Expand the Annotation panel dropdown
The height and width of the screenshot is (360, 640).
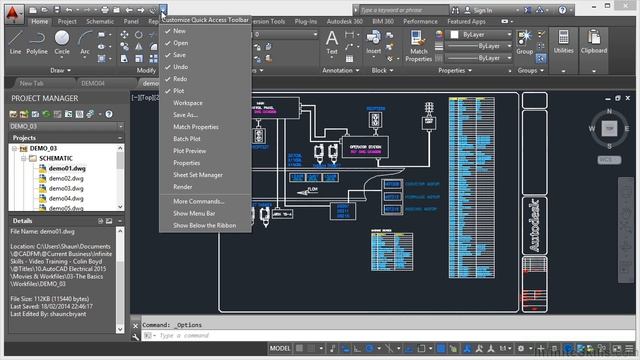coord(341,70)
